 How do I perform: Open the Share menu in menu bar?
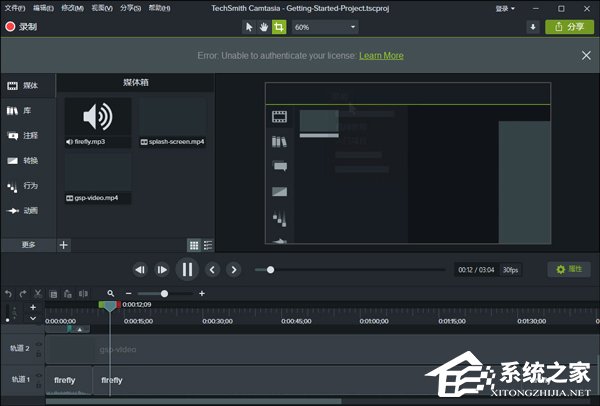[130, 8]
